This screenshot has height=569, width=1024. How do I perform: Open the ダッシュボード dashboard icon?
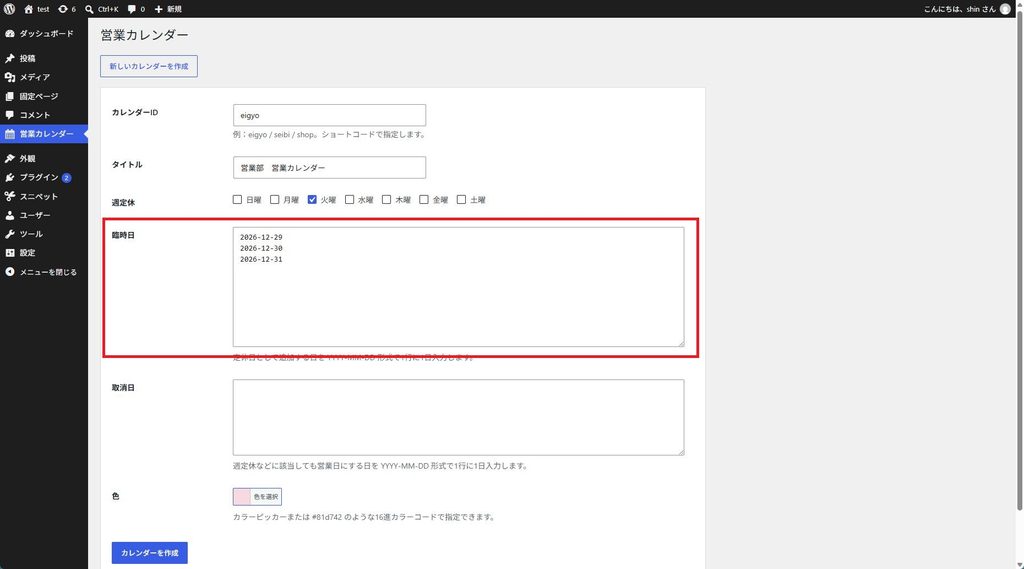10,33
